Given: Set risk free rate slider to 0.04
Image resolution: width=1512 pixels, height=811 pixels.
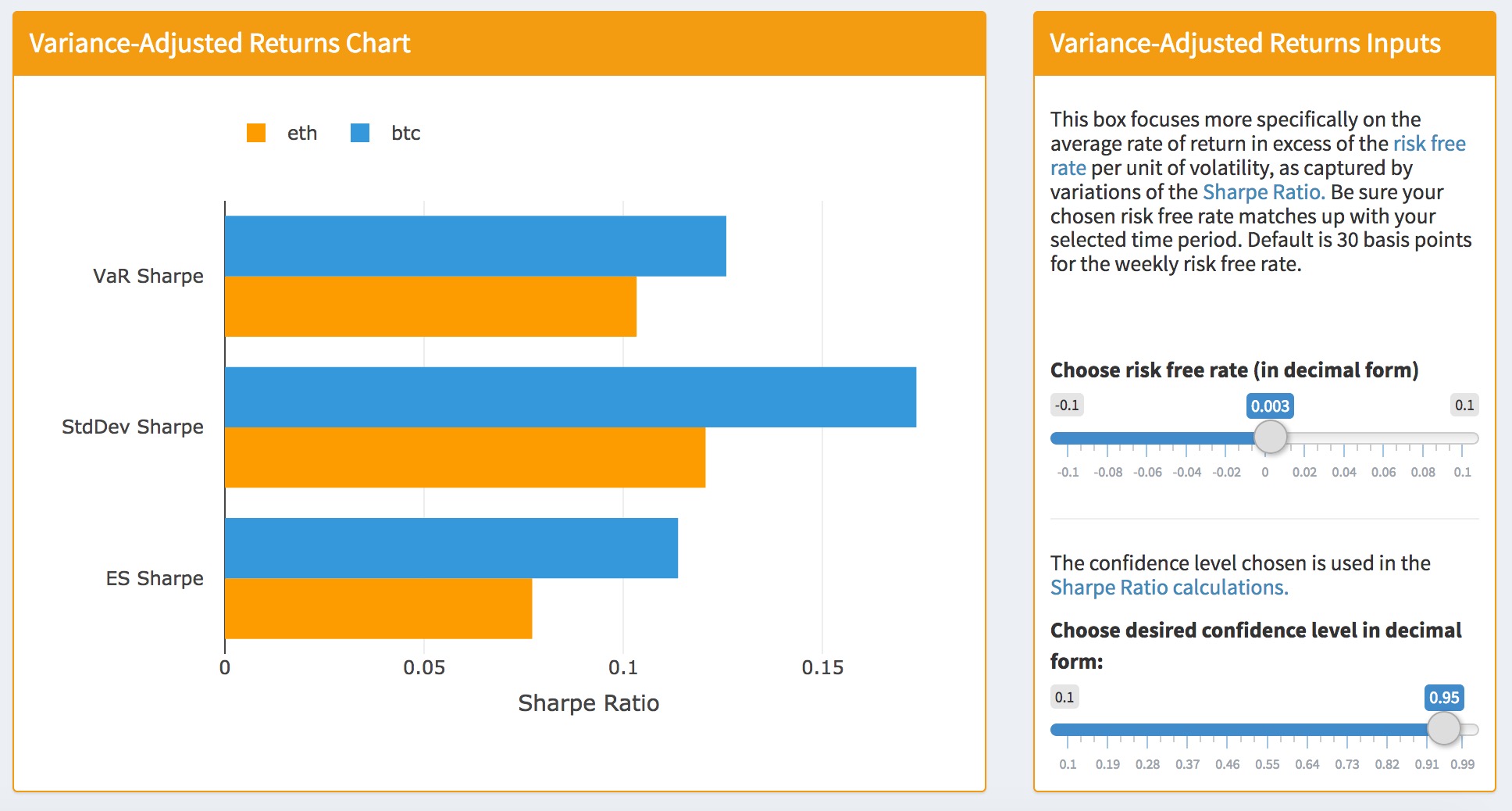Looking at the screenshot, I should (x=1344, y=438).
